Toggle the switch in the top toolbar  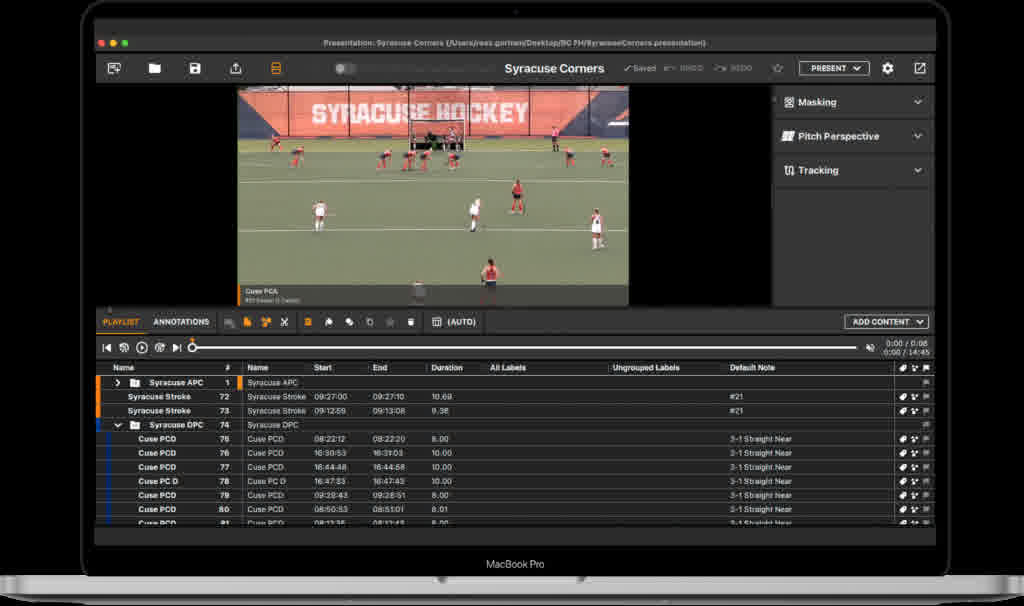(345, 68)
